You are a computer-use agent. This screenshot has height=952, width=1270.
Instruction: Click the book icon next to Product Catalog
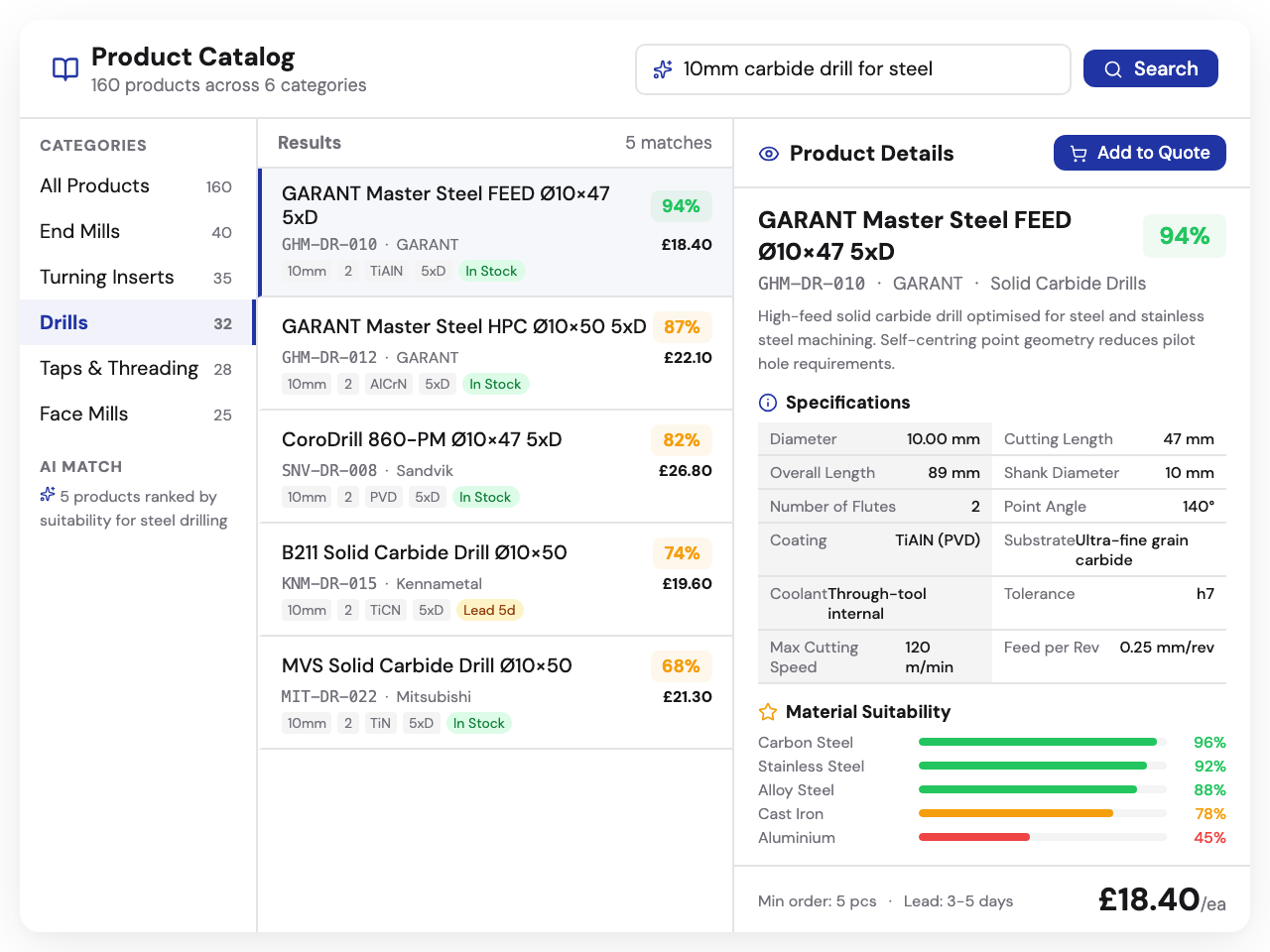64,68
